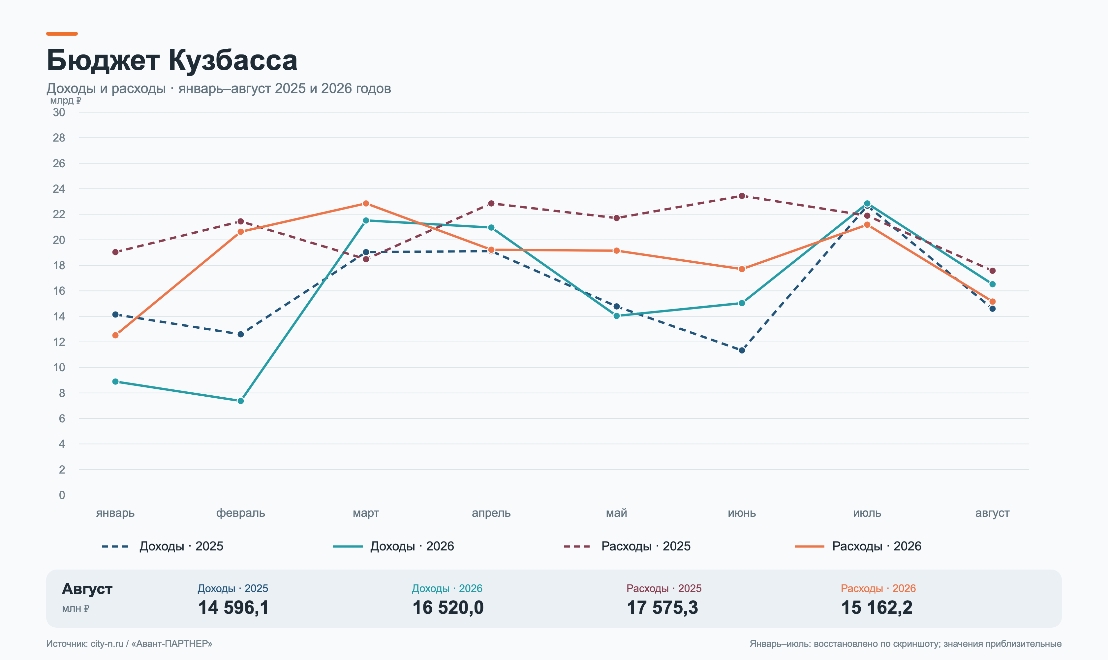
Task: Click the footnote 'Январь–июль: восстановлено по скриншоту'
Action: coord(844,644)
